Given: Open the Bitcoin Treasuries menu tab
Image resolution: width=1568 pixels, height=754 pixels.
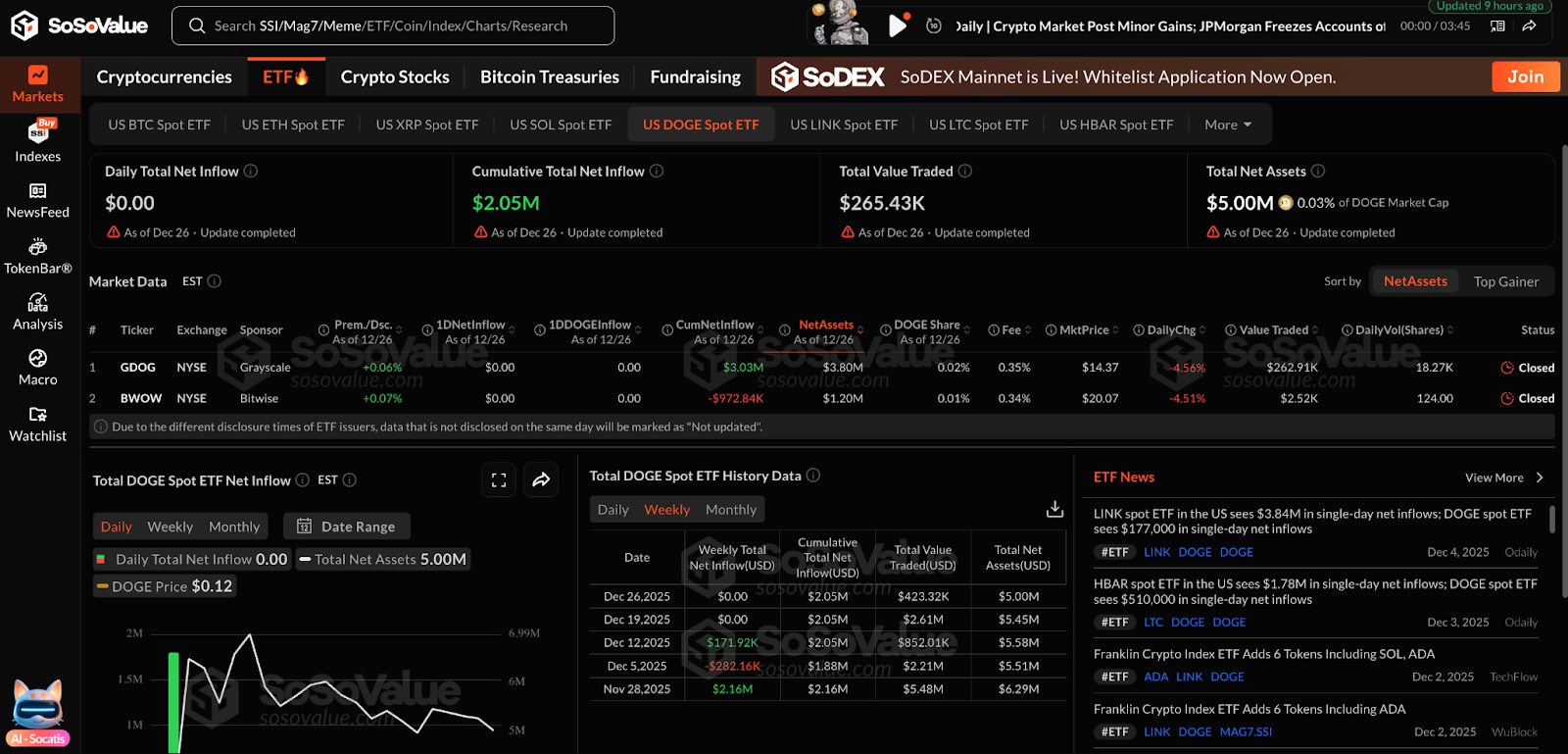Looking at the screenshot, I should pyautogui.click(x=549, y=76).
